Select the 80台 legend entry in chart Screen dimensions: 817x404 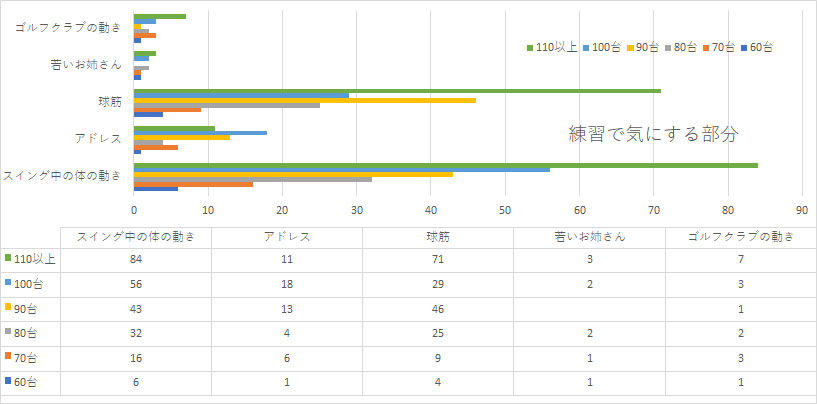click(679, 47)
